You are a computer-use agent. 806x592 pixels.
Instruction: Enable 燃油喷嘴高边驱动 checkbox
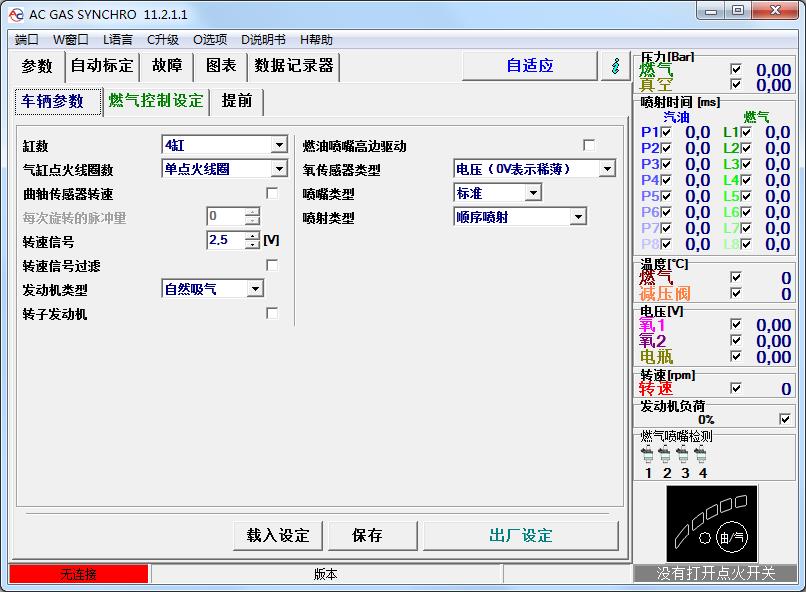pyautogui.click(x=589, y=145)
